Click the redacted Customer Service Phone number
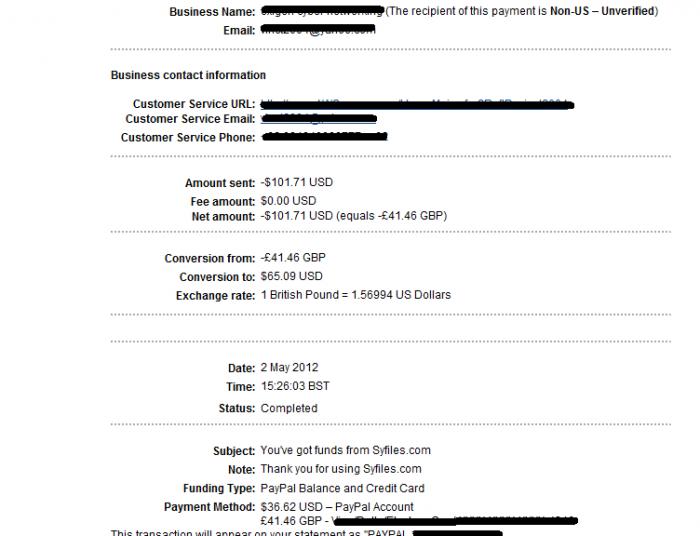 click(x=324, y=136)
